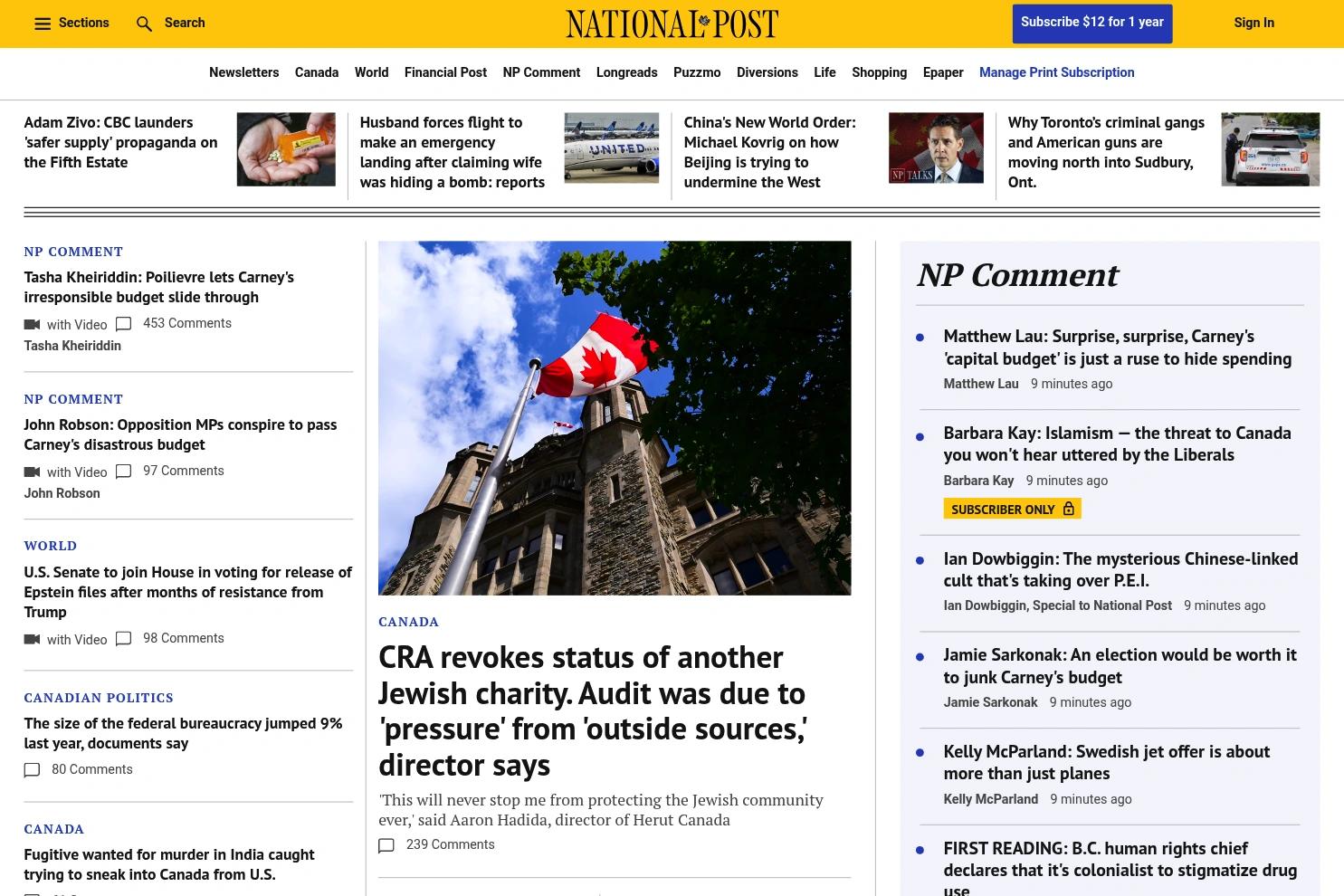This screenshot has width=1344, height=896.
Task: Open fugitive wanted for murder headline
Action: click(x=169, y=864)
